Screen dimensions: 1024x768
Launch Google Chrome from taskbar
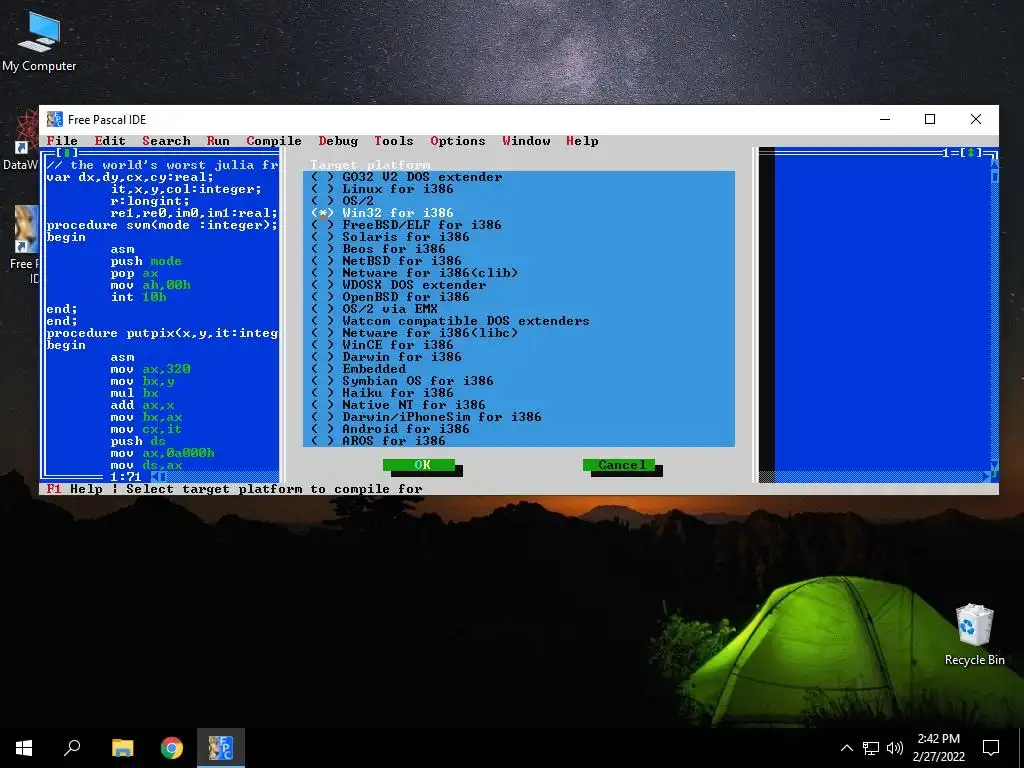coord(172,748)
